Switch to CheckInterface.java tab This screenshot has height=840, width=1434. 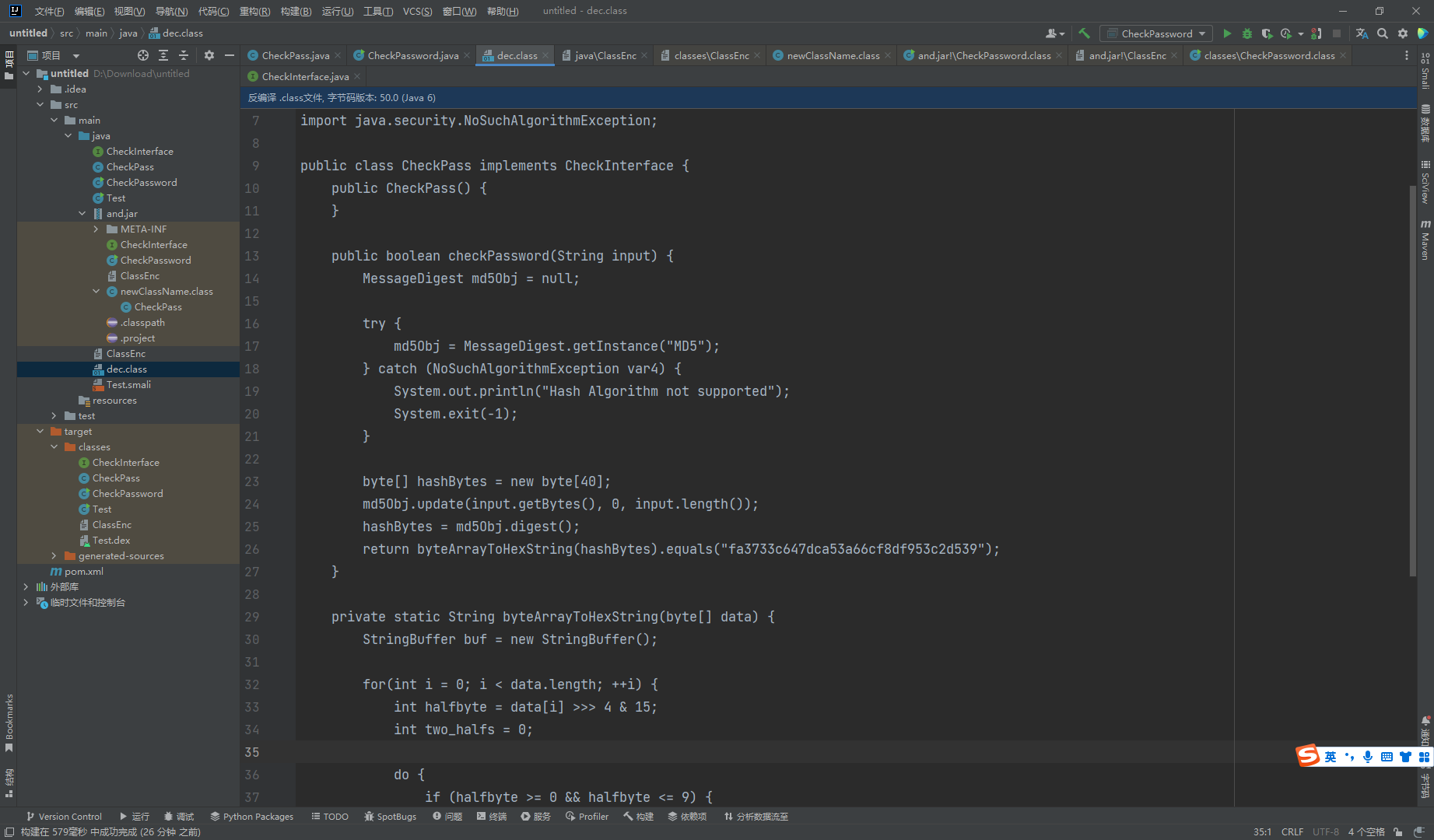304,76
